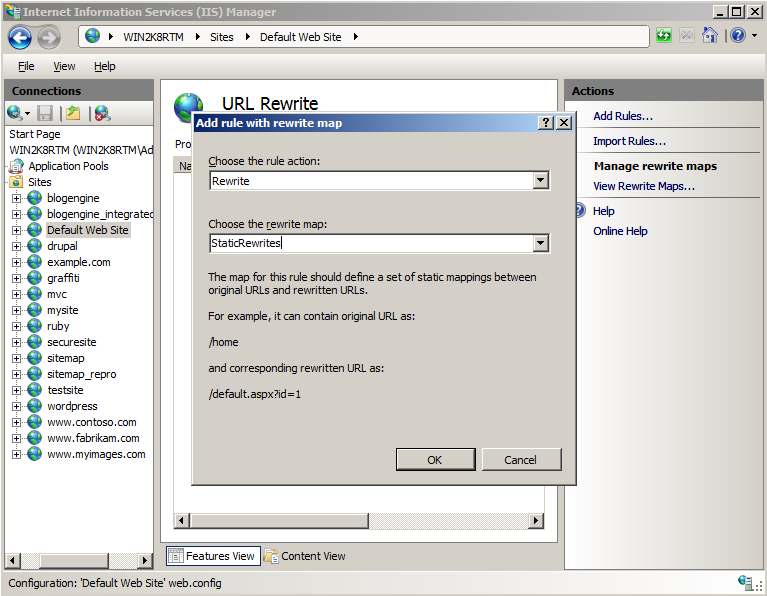Open the rewrite map dropdown arrow
This screenshot has width=767, height=596.
(541, 243)
